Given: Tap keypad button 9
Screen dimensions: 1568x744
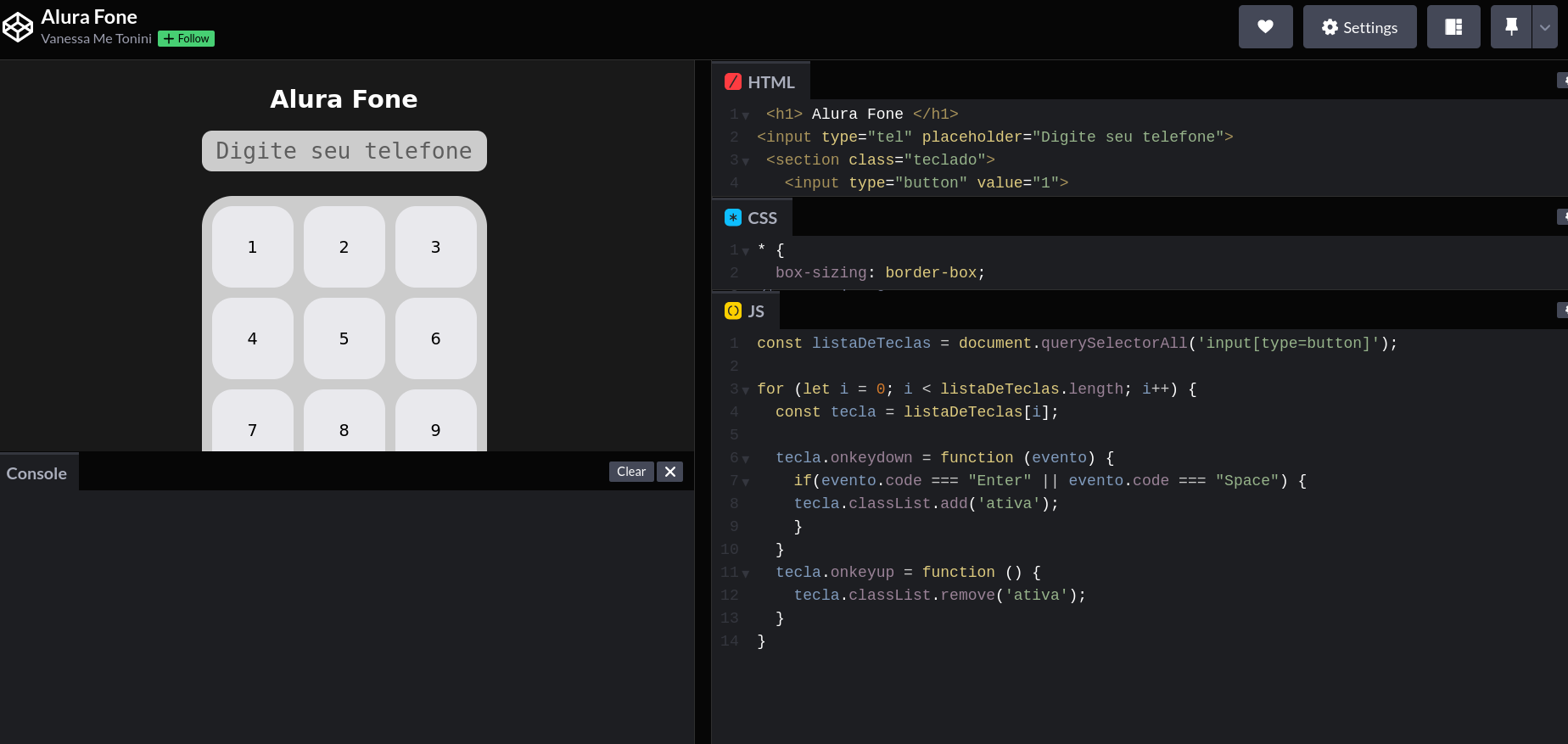Looking at the screenshot, I should (x=436, y=421).
